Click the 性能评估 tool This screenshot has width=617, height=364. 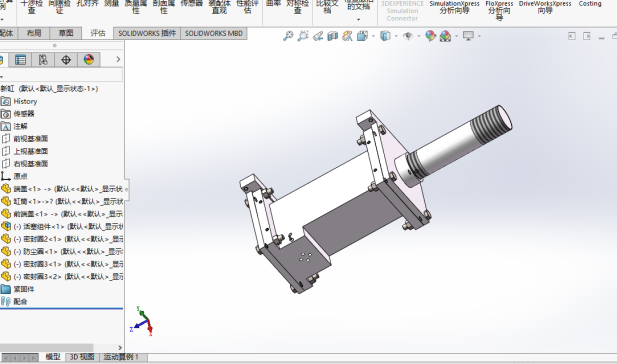tap(247, 7)
